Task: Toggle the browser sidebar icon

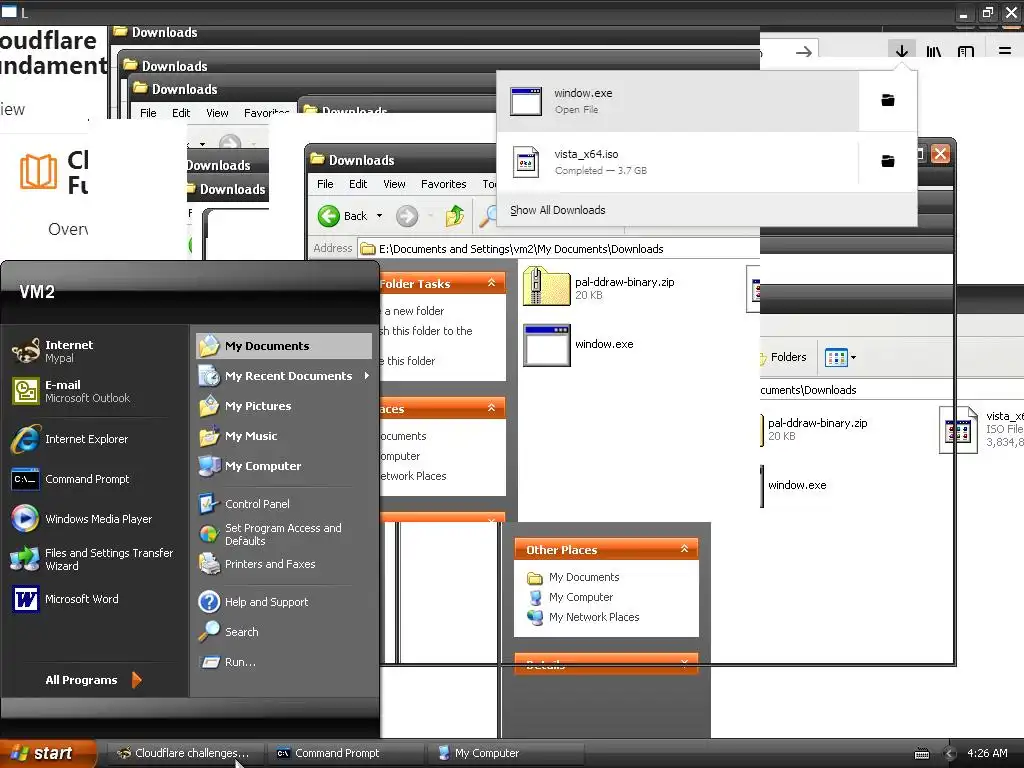Action: point(966,51)
